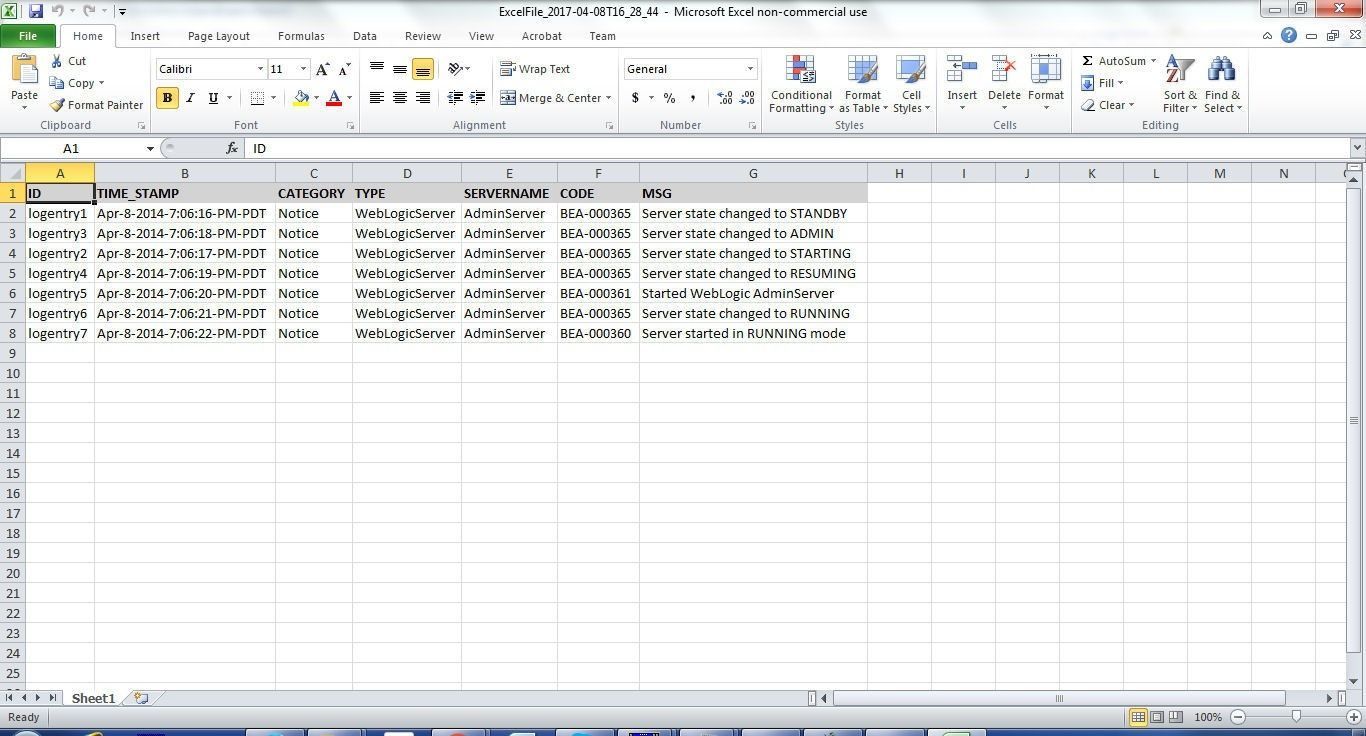The width and height of the screenshot is (1366, 736).
Task: Click the Orientation text-angle icon
Action: pos(455,69)
